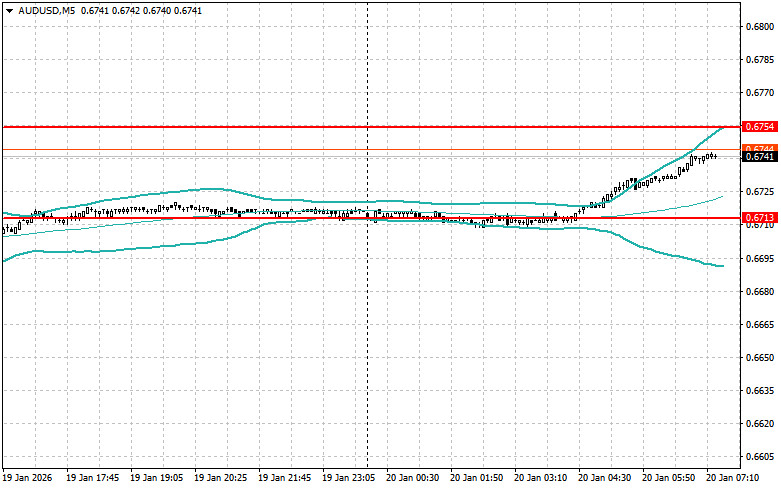
Task: Click the 0.6635 price scale value
Action: 760,390
